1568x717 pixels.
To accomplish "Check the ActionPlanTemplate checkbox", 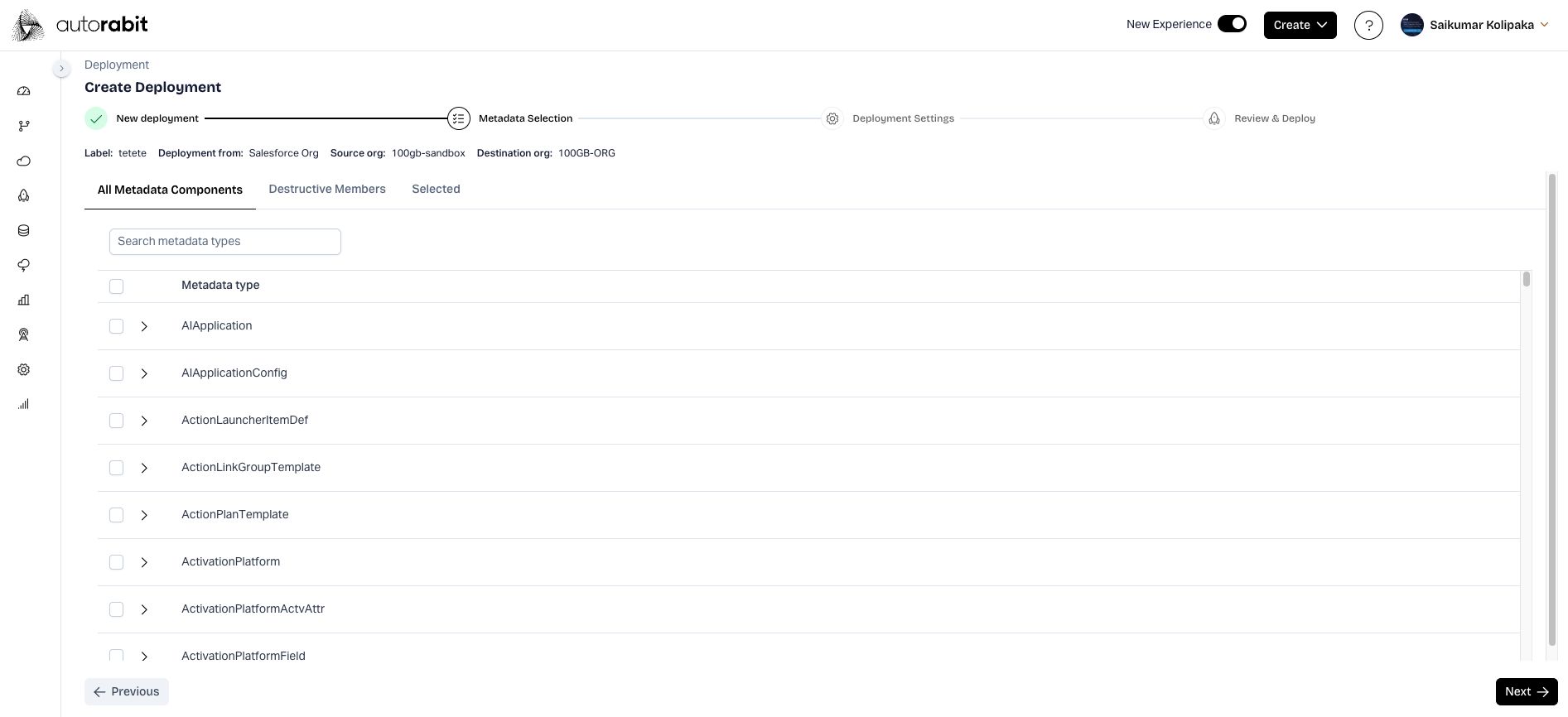I will coord(117,515).
